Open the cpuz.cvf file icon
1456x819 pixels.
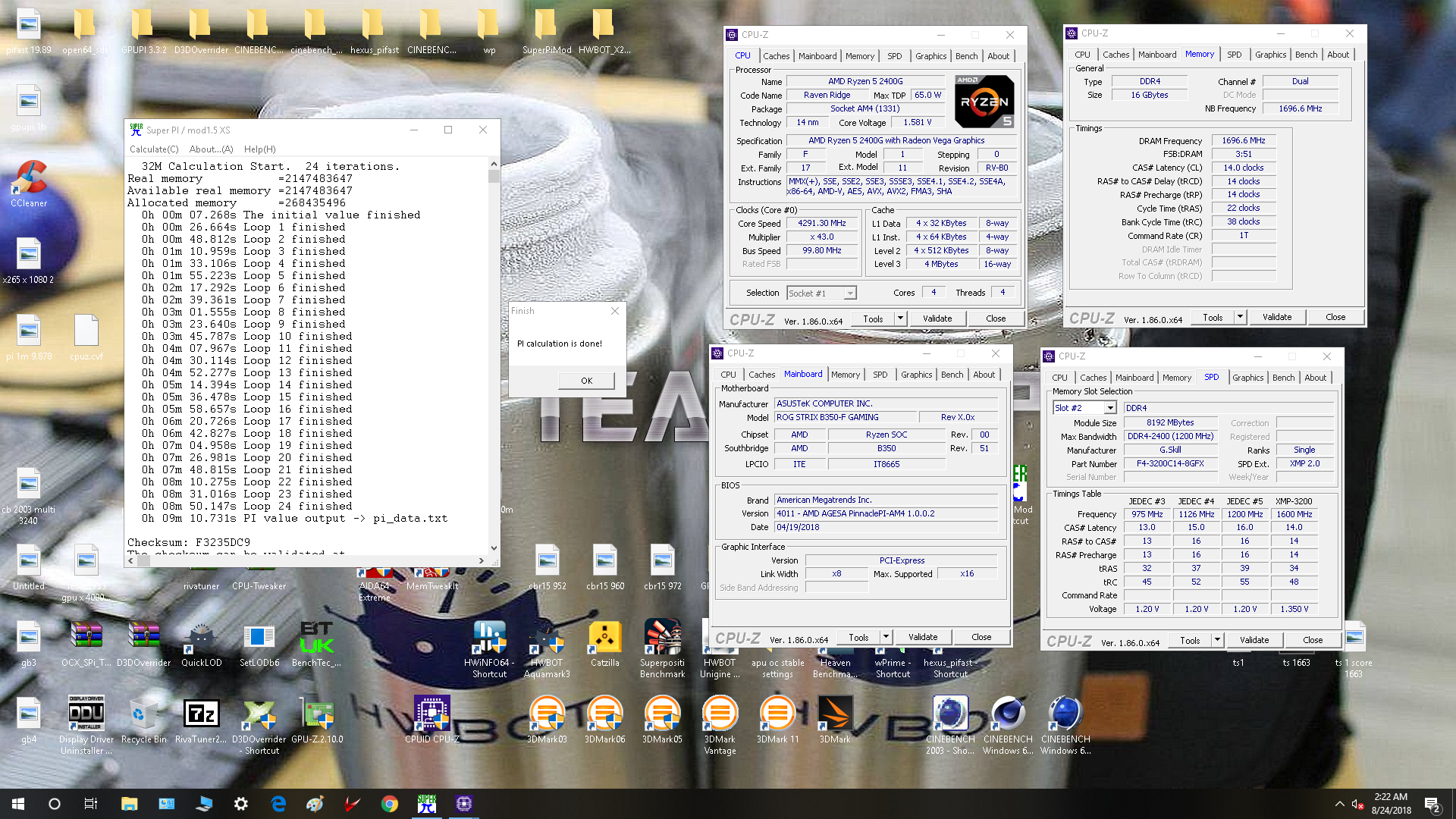[x=86, y=337]
